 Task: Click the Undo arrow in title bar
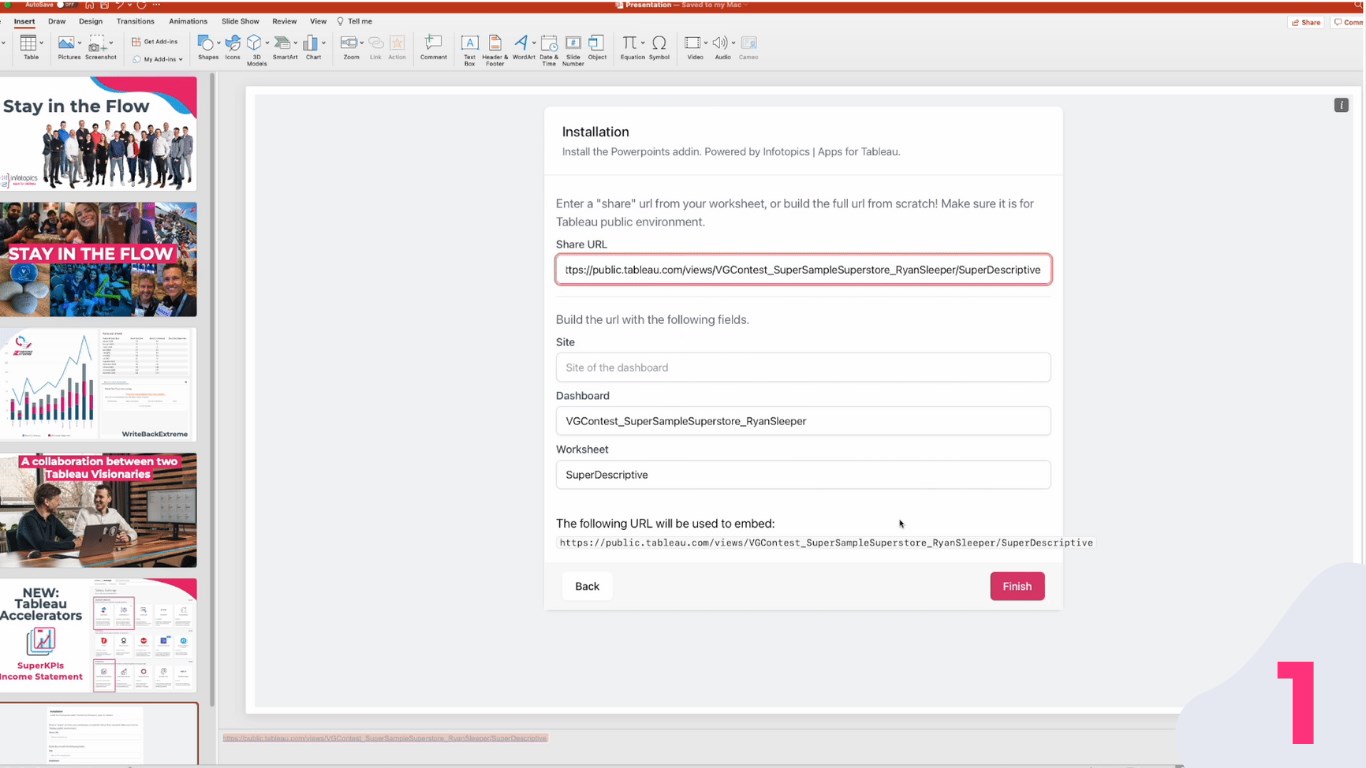coord(120,5)
